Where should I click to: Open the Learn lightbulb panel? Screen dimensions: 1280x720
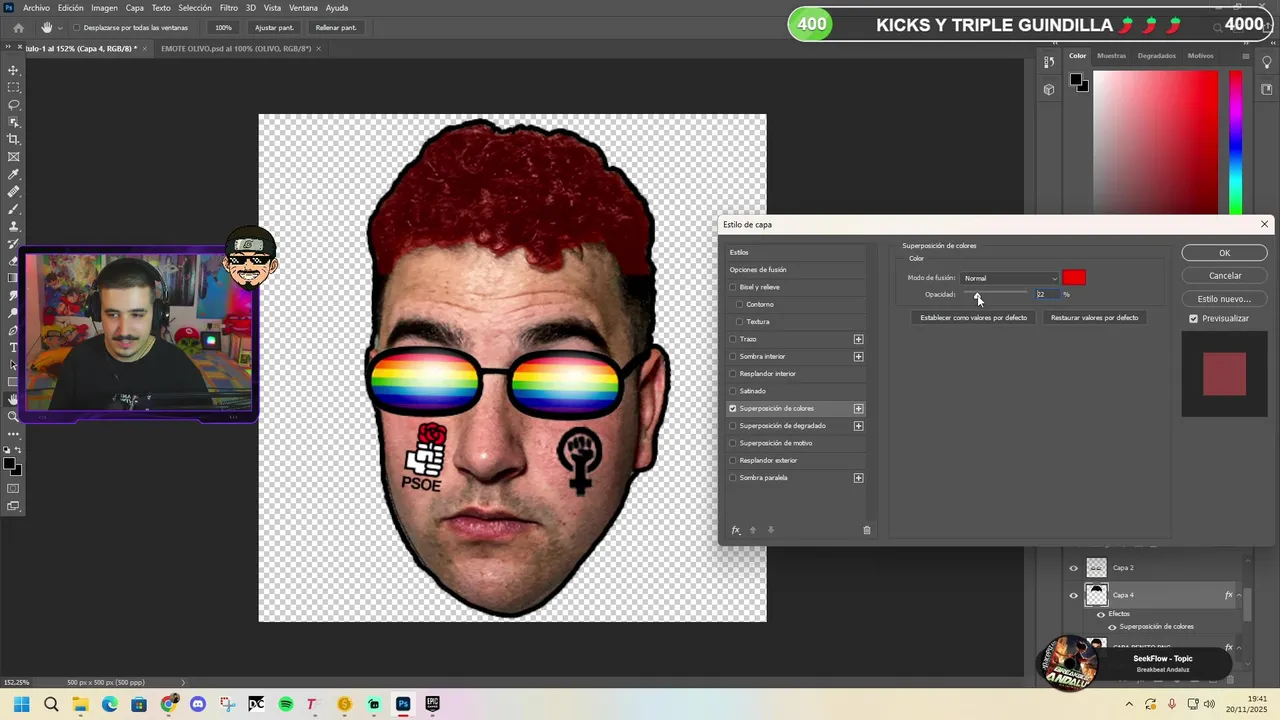click(x=1267, y=62)
